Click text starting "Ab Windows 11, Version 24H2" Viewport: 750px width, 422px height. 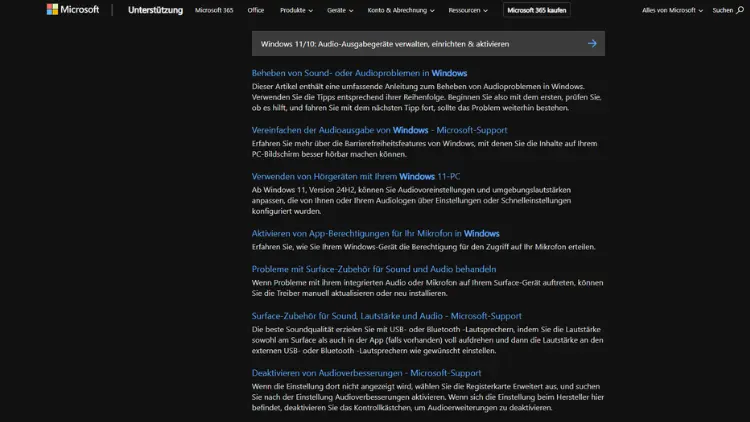(411, 200)
